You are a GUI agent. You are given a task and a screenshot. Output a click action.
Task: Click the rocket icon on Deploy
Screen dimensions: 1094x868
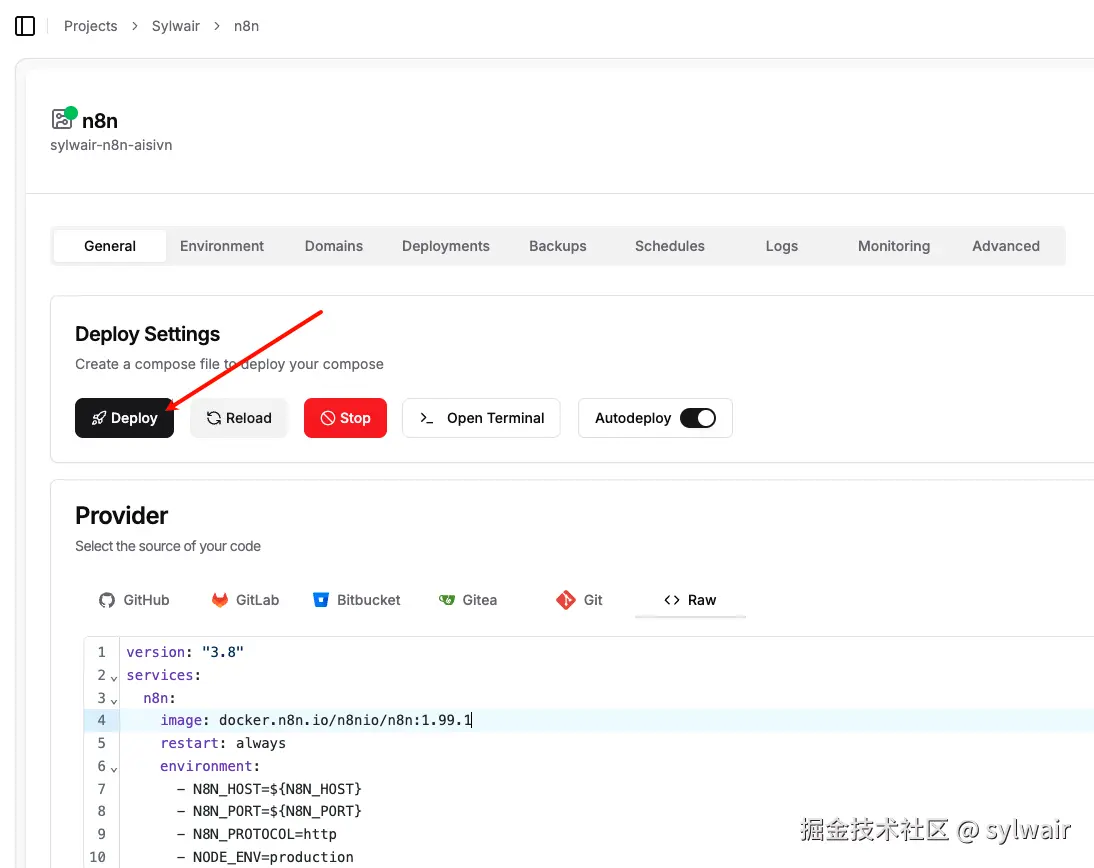pyautogui.click(x=99, y=418)
